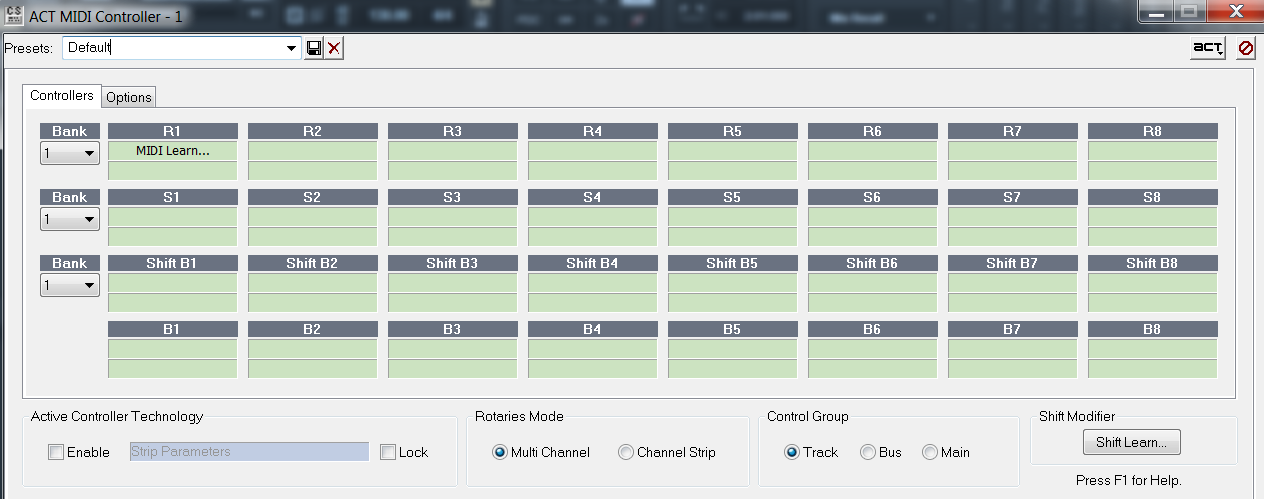Open the Presets dropdown list
This screenshot has height=499, width=1264.
[291, 48]
